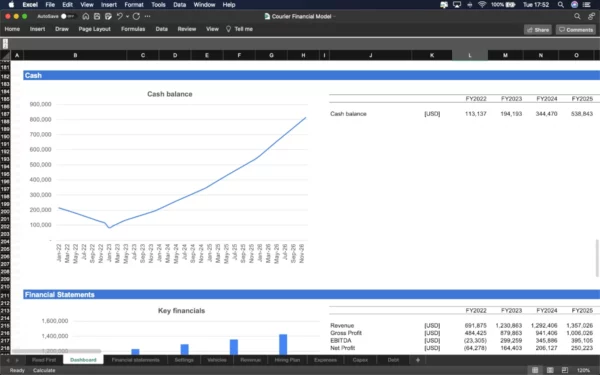This screenshot has width=600, height=375.
Task: Click the next sheet navigation arrow
Action: (17, 360)
